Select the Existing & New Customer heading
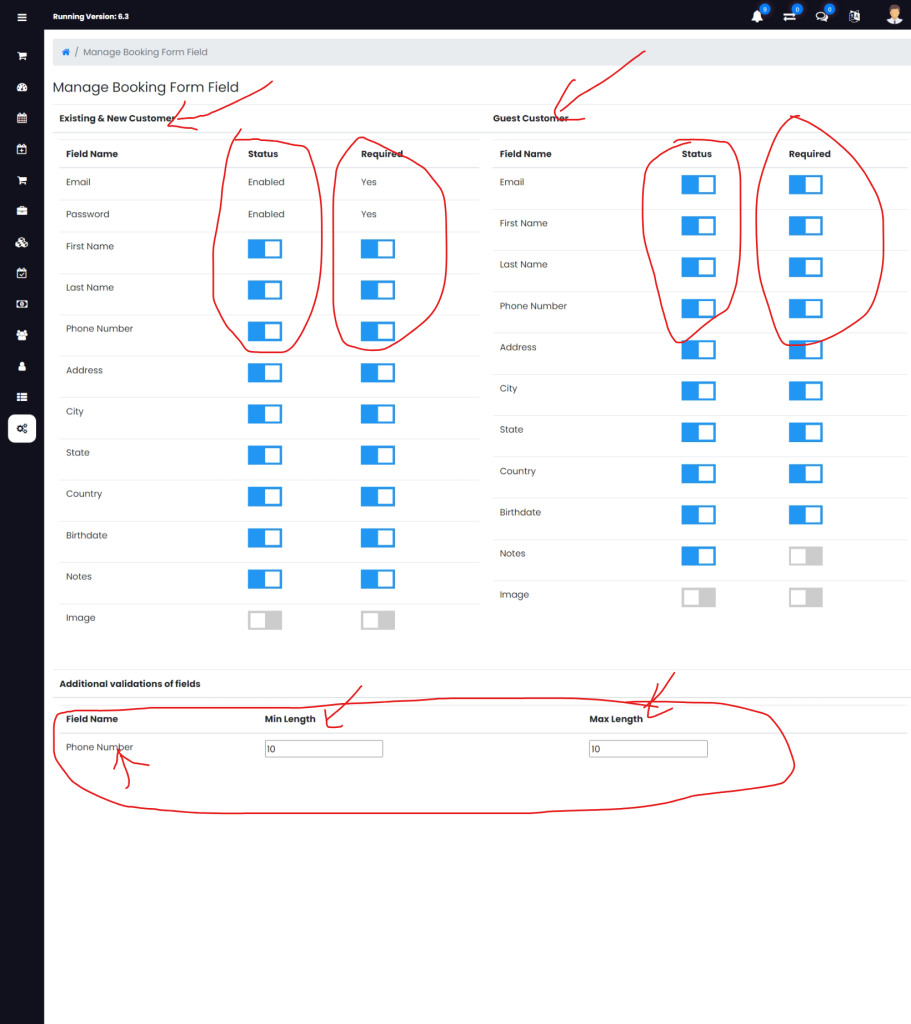Screen dimensions: 911x1024 click(x=117, y=118)
